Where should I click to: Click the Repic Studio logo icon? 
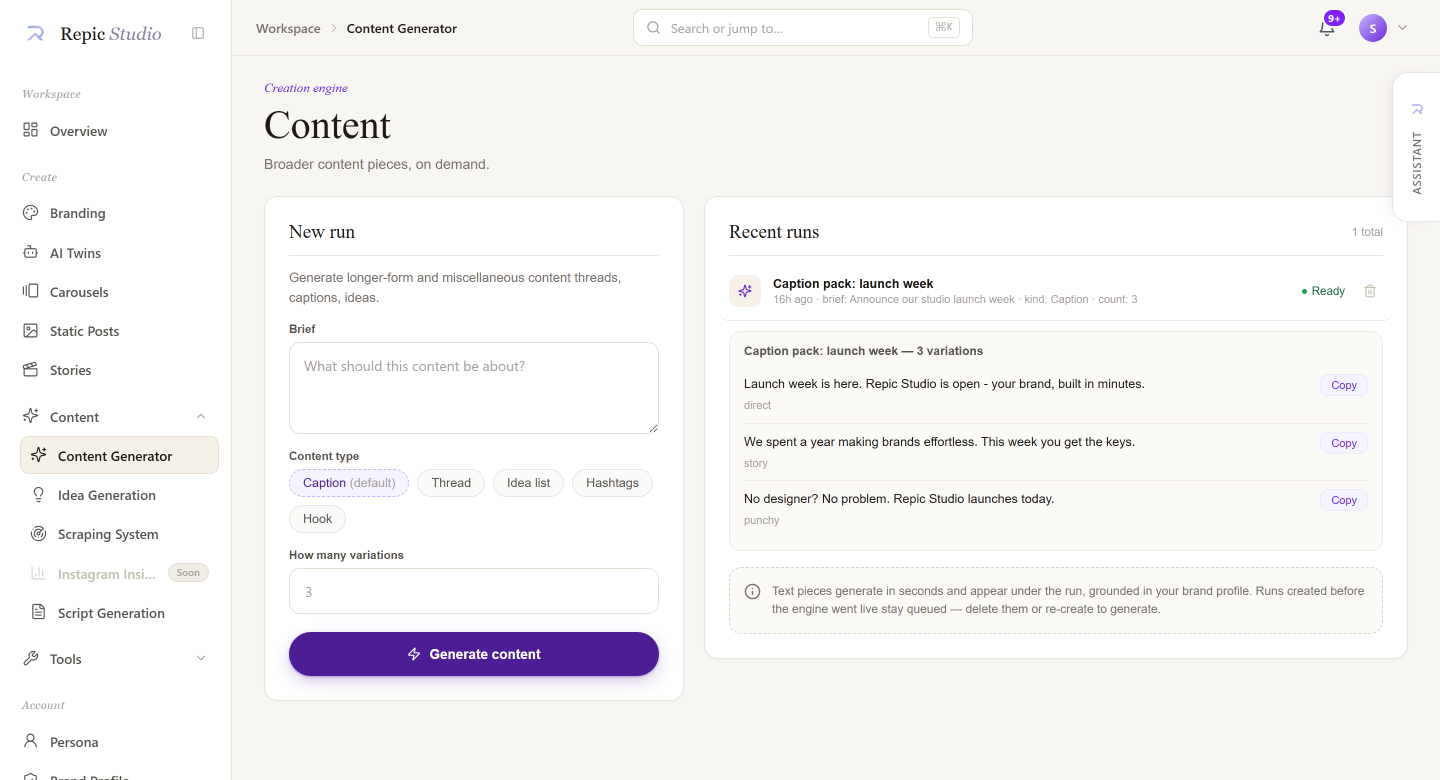coord(35,34)
